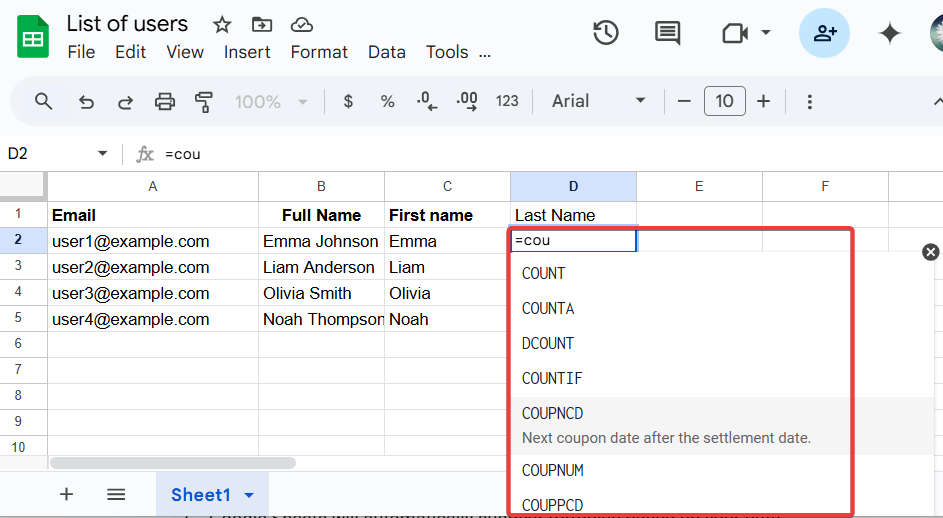Show hidden menus via ellipsis
The image size is (943, 518).
coord(485,54)
